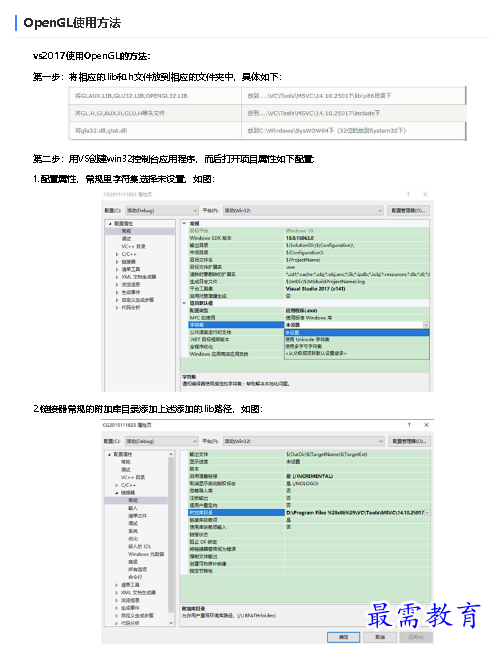
Task: Click 配置管理器 button in the character-set dialog
Action: (x=408, y=210)
